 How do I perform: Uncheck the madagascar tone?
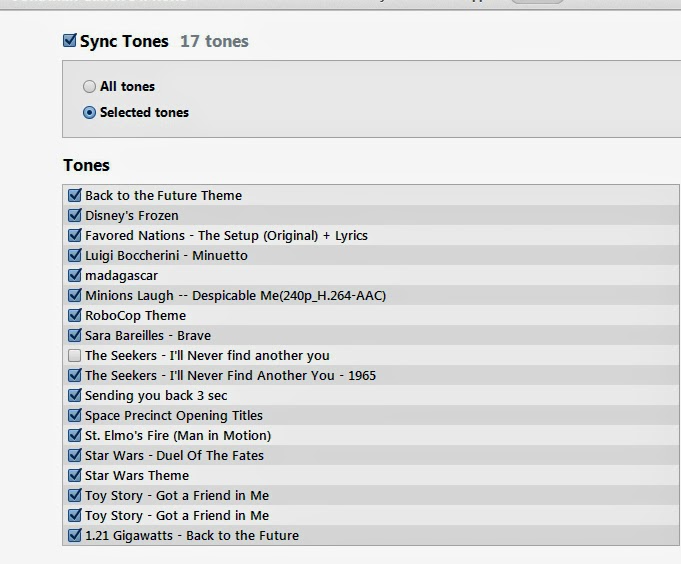point(75,276)
